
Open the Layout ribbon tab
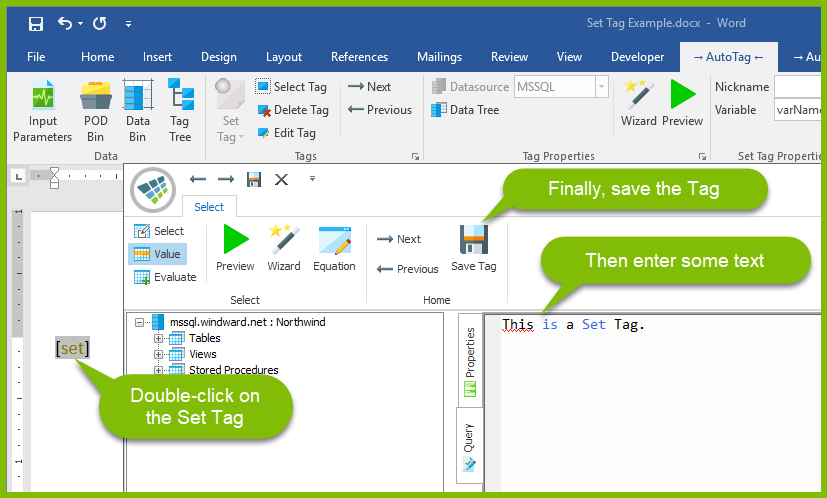point(284,57)
